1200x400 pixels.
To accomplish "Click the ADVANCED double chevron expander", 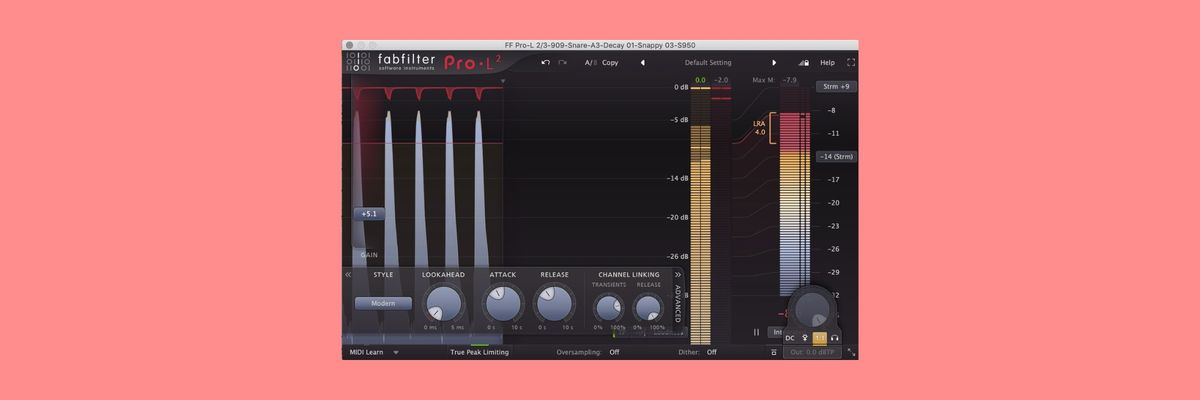I will click(677, 273).
